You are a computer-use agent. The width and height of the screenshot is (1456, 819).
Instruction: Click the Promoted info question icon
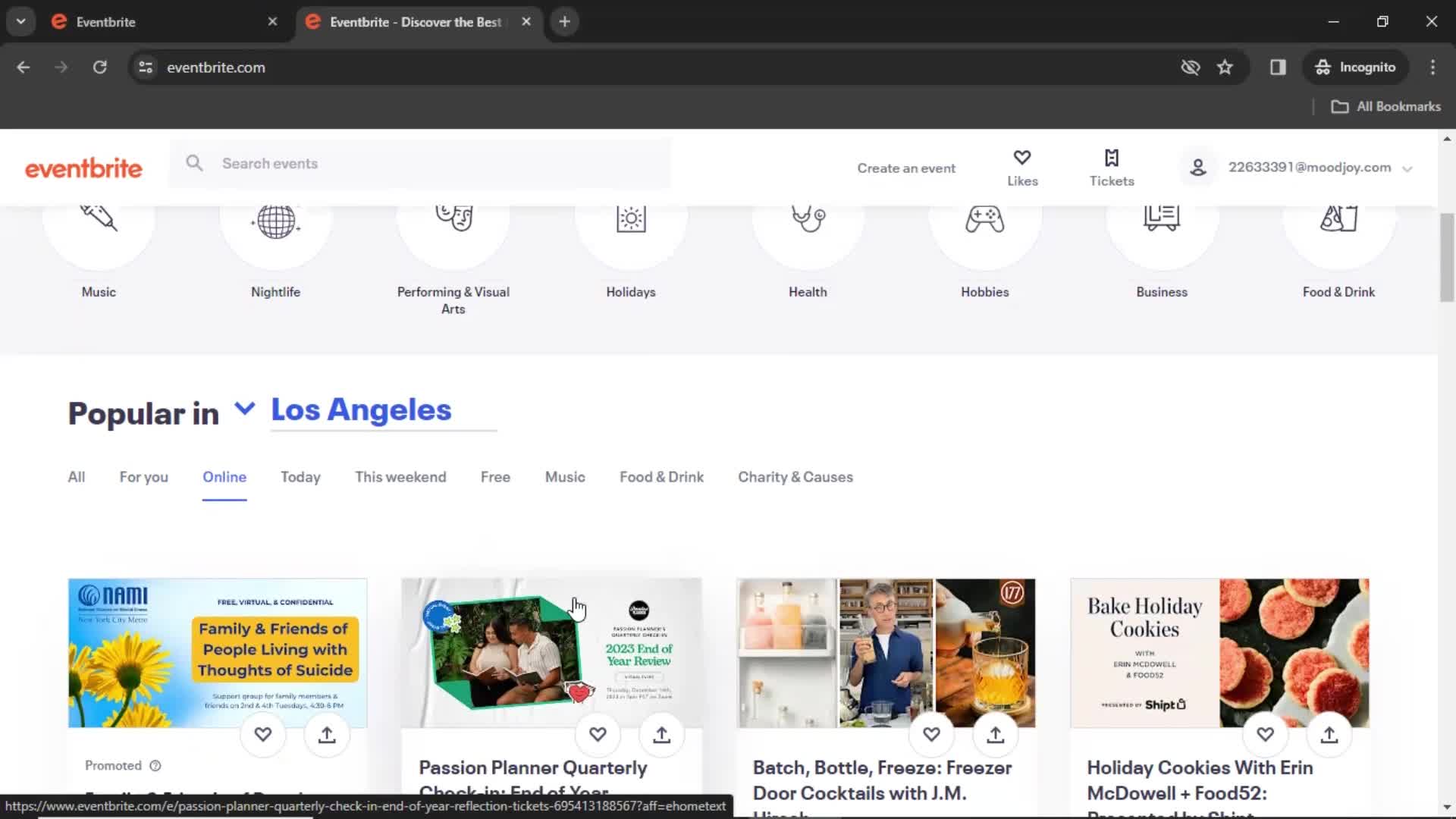155,766
